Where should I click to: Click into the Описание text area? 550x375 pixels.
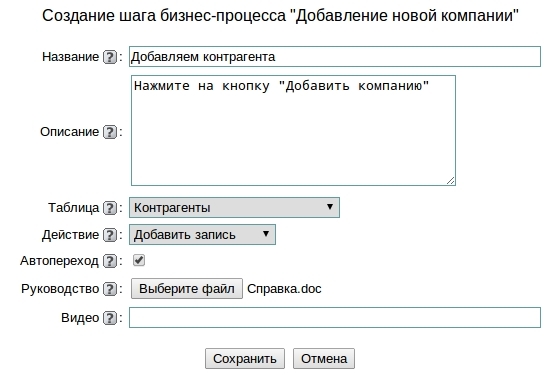click(293, 130)
